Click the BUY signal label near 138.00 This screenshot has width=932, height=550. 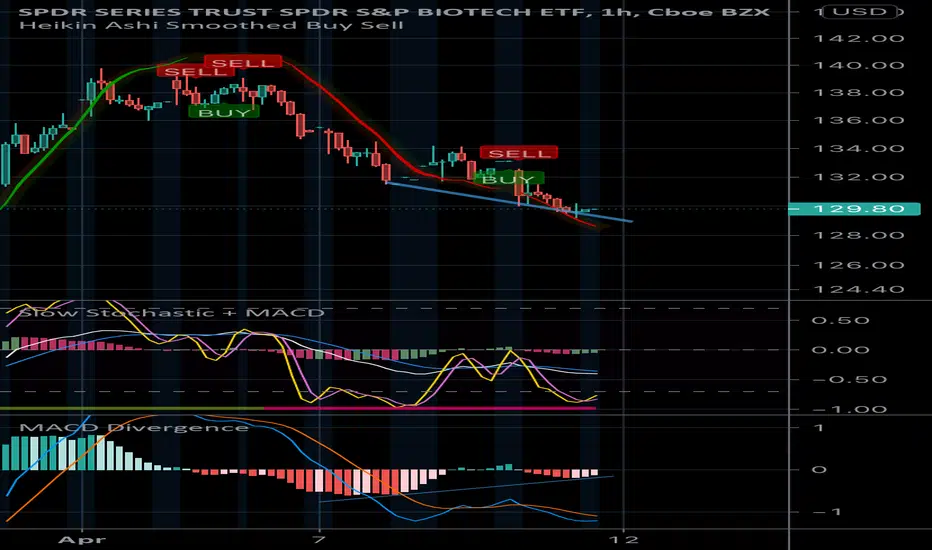(x=224, y=112)
